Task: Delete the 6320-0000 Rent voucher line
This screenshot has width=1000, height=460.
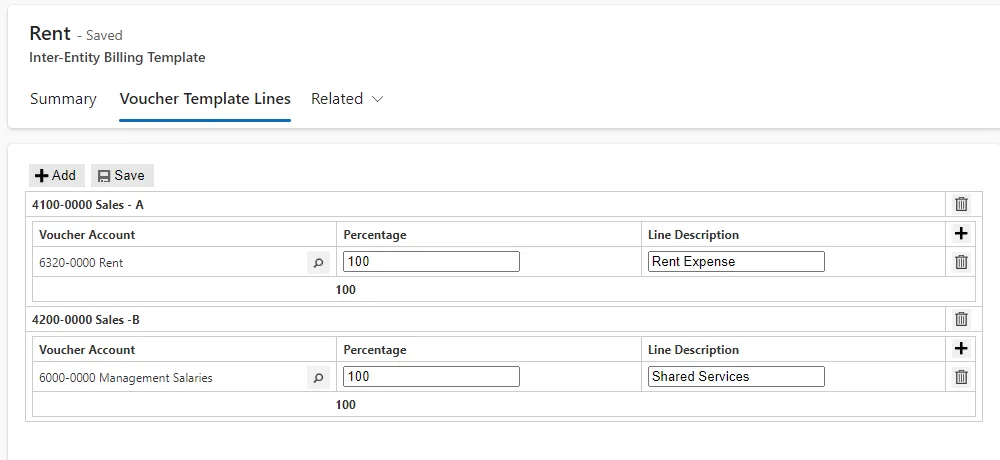Action: coord(961,262)
